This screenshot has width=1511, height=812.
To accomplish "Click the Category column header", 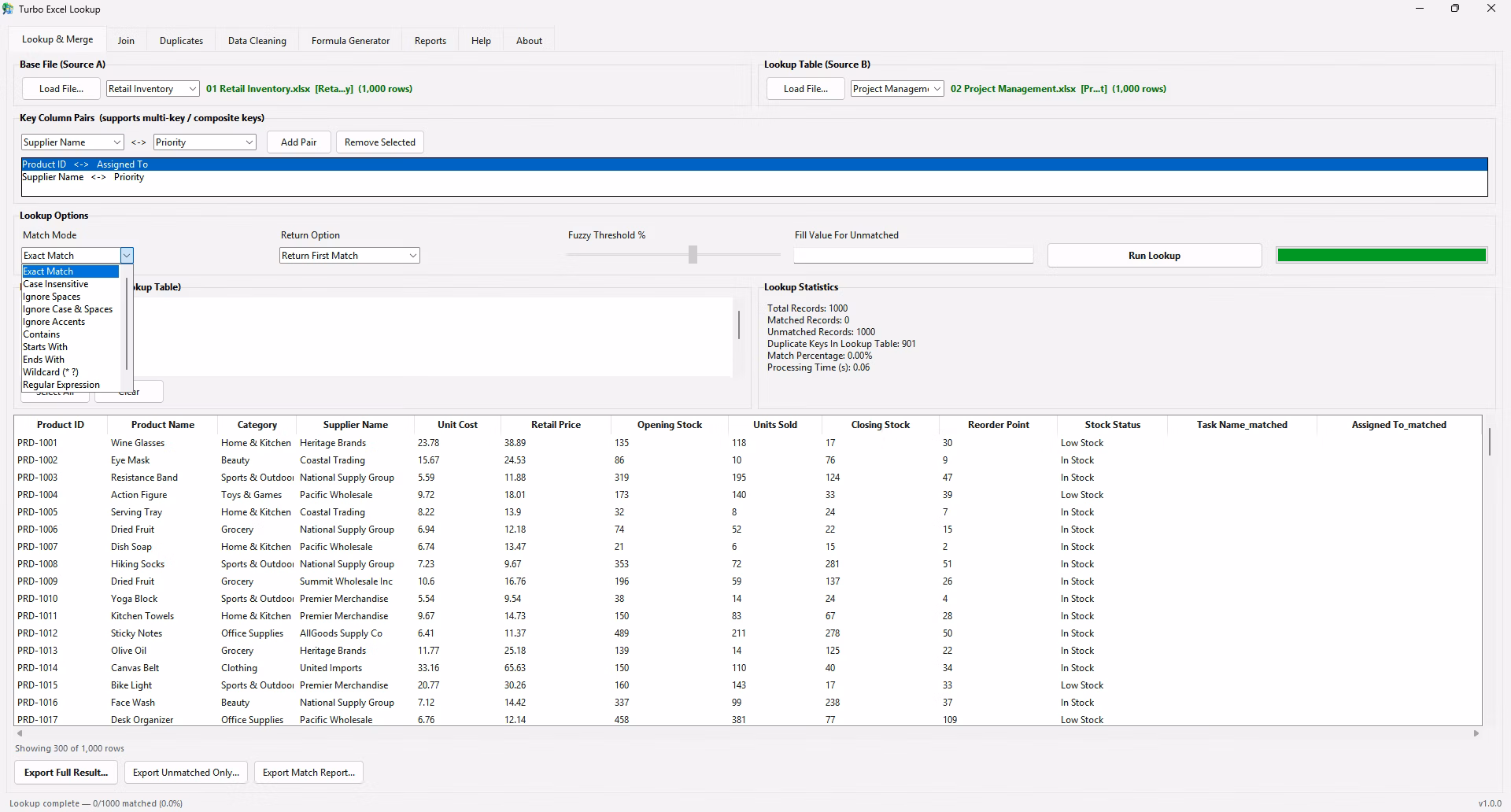I will tap(257, 425).
